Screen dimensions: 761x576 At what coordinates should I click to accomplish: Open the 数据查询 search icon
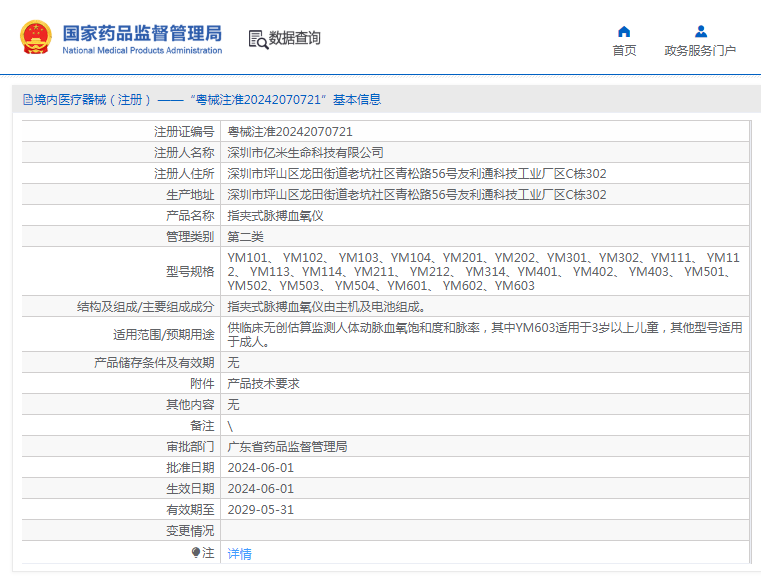tap(258, 39)
